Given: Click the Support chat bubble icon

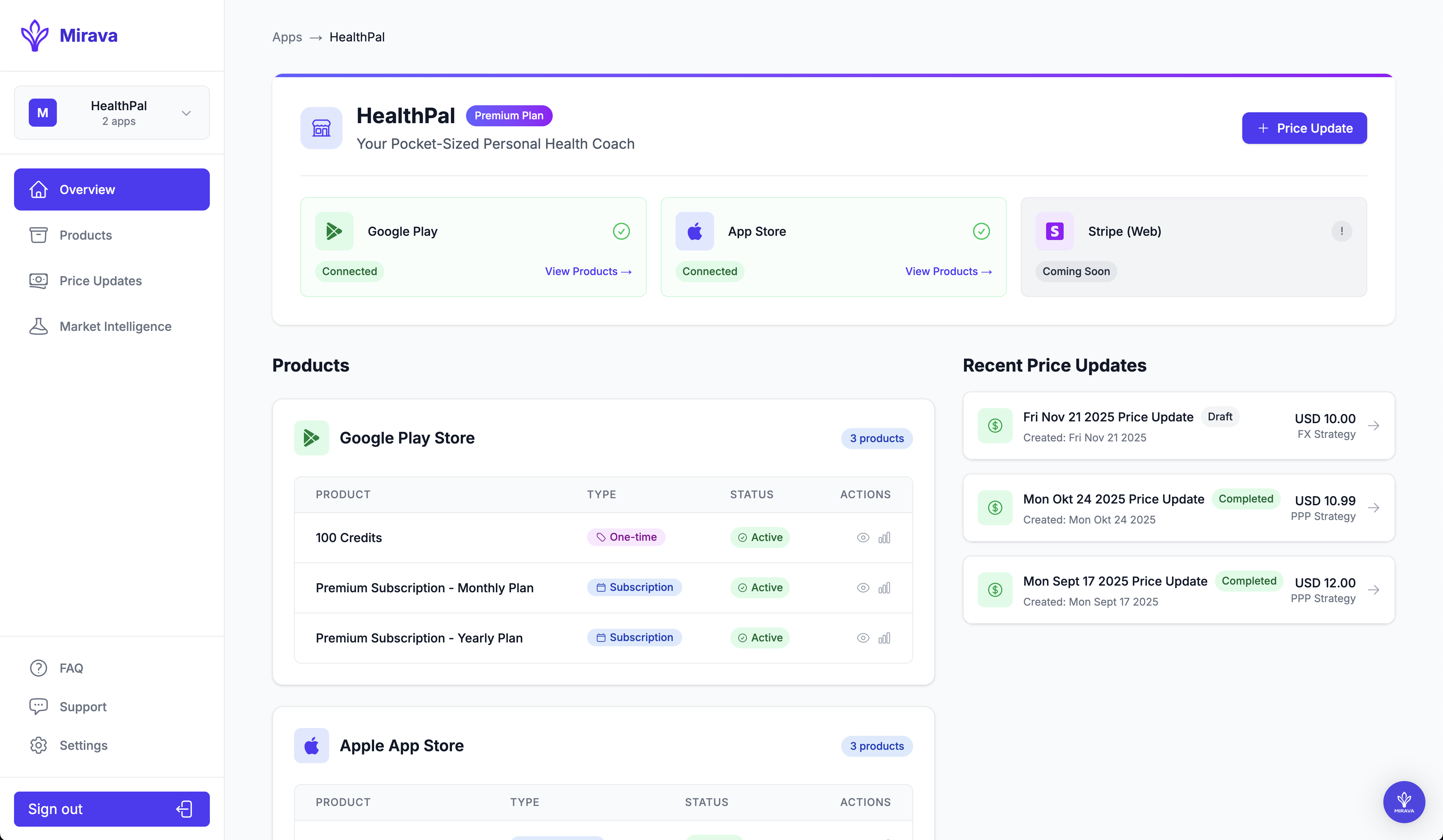Looking at the screenshot, I should [x=38, y=706].
